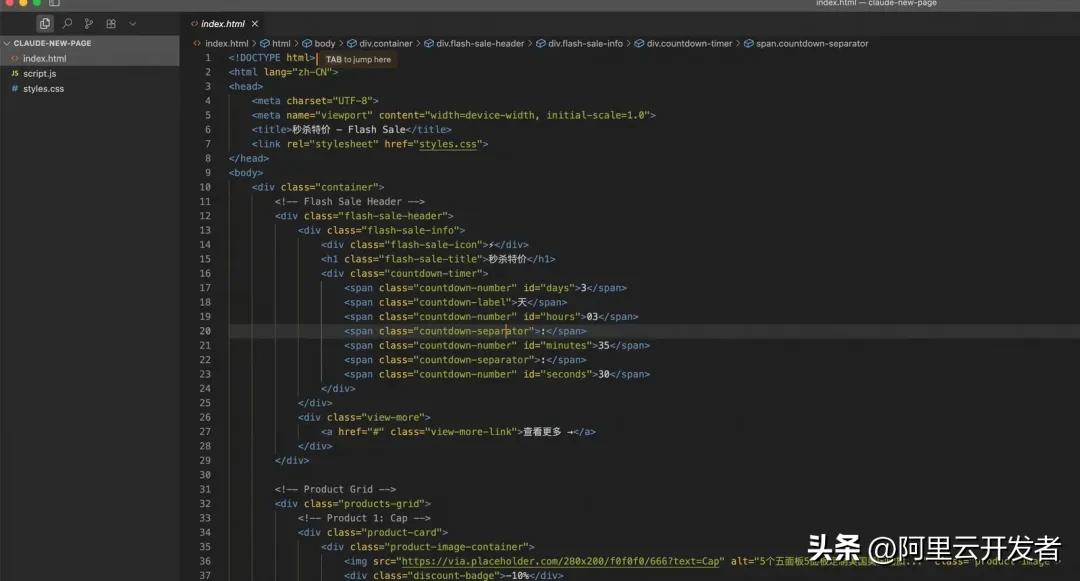Follow the via.placeholder.com image URL link
The width and height of the screenshot is (1080, 581).
[x=560, y=561]
